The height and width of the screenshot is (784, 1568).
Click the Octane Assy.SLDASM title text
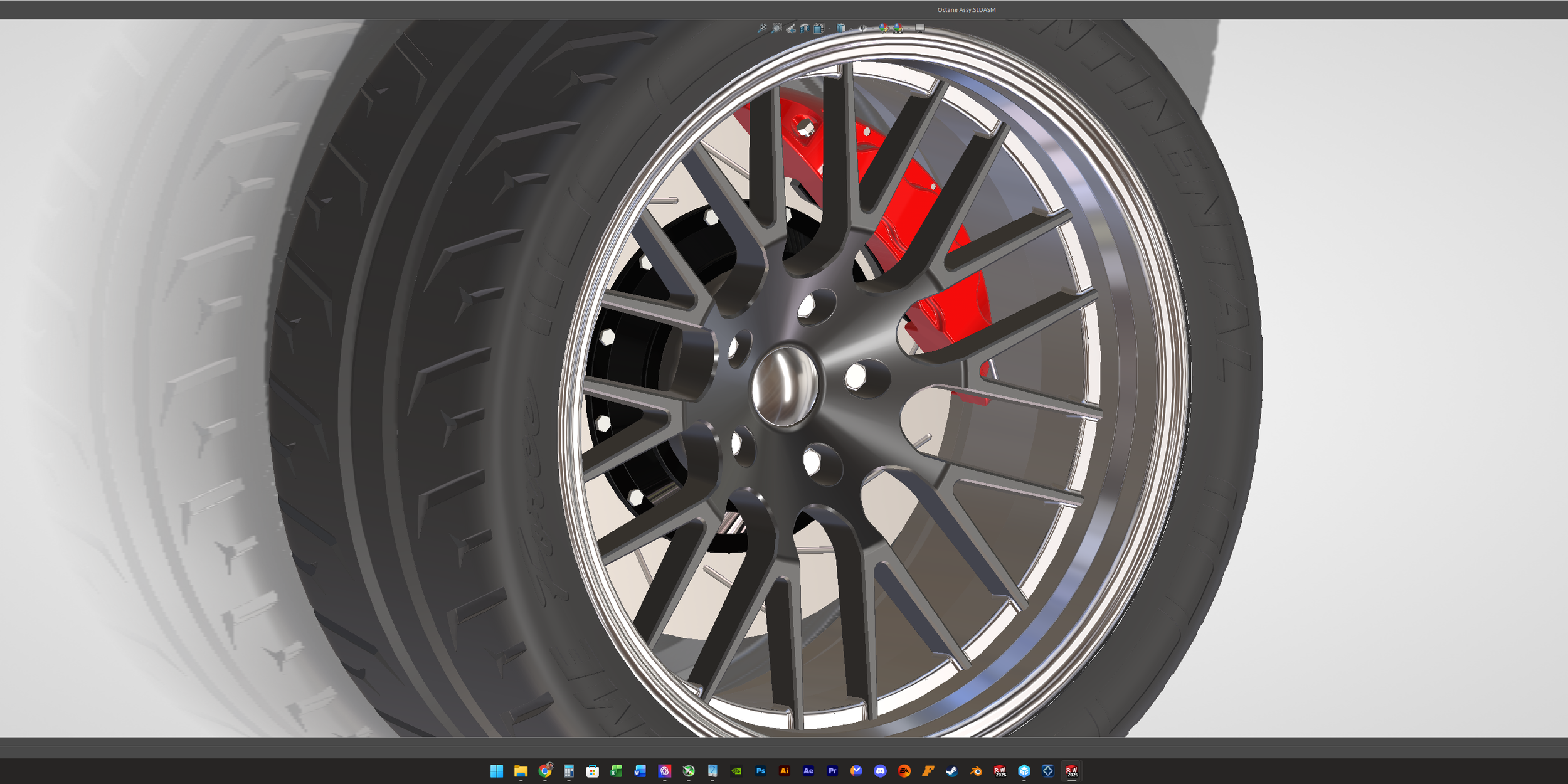(967, 10)
